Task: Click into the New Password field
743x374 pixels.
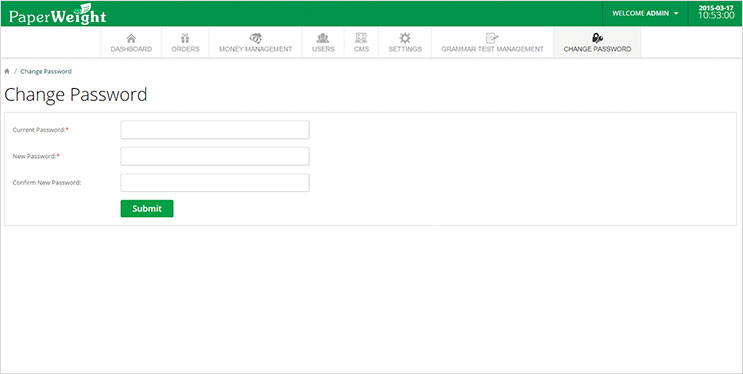Action: pos(215,156)
